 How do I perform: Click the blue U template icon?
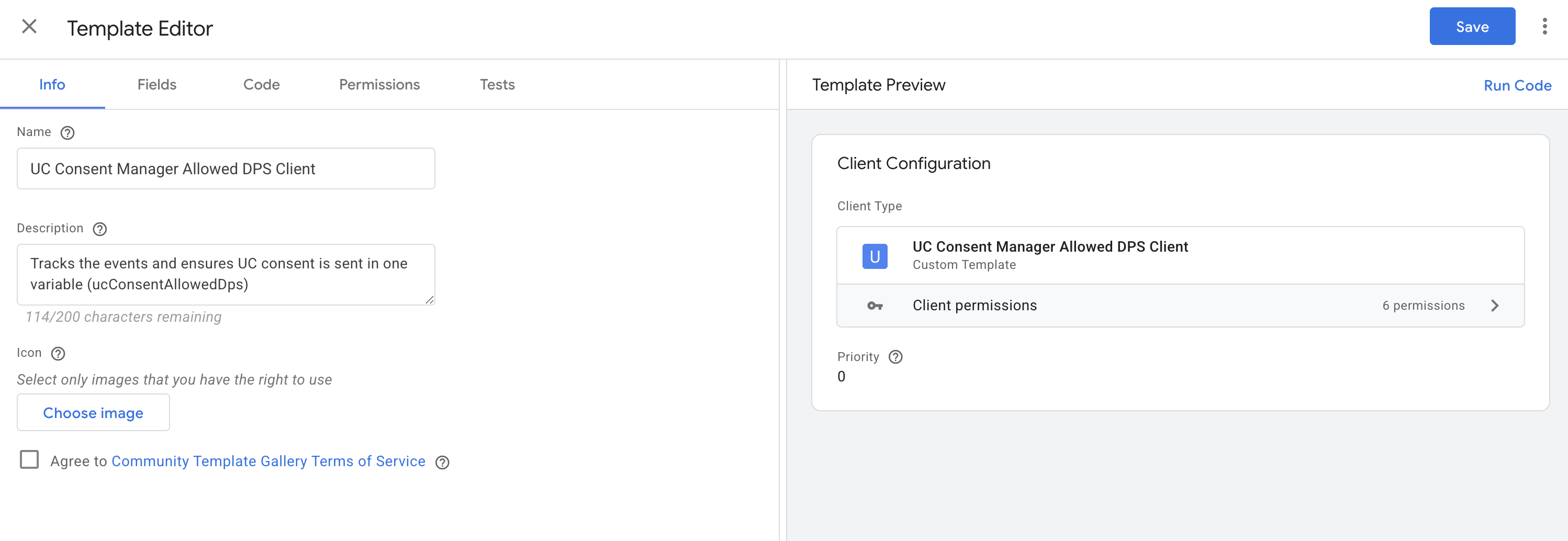(x=875, y=256)
